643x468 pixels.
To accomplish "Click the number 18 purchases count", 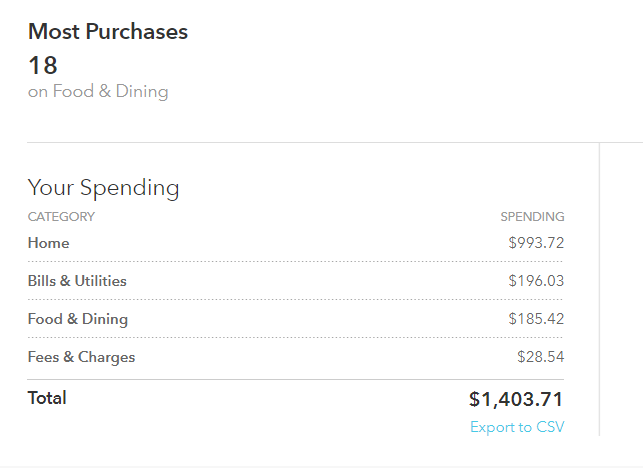I will [43, 65].
